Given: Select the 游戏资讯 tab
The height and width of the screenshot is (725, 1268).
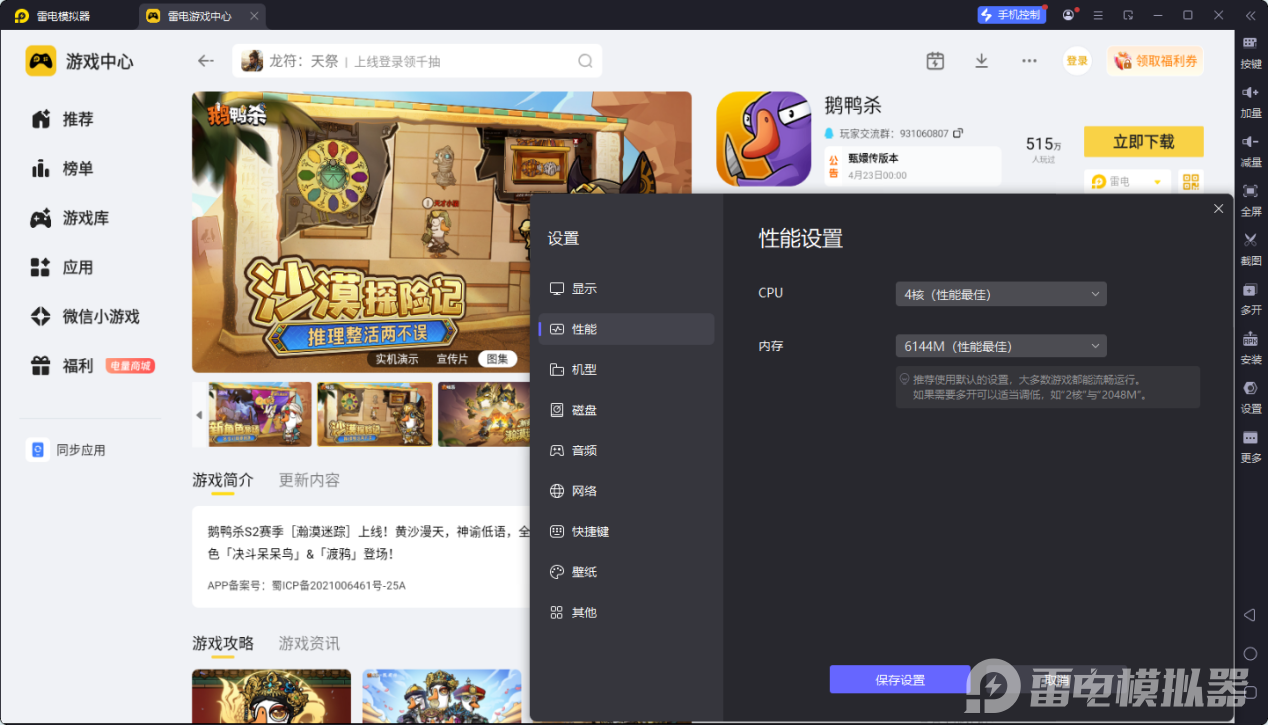Looking at the screenshot, I should [x=309, y=643].
